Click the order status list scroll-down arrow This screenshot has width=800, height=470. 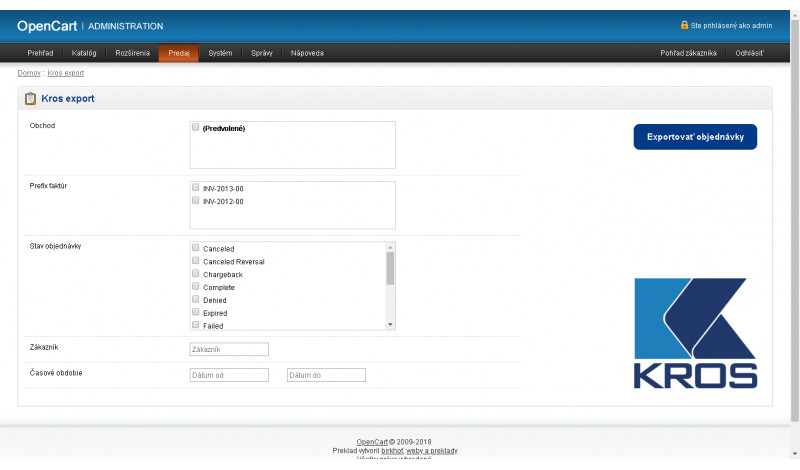tap(390, 325)
